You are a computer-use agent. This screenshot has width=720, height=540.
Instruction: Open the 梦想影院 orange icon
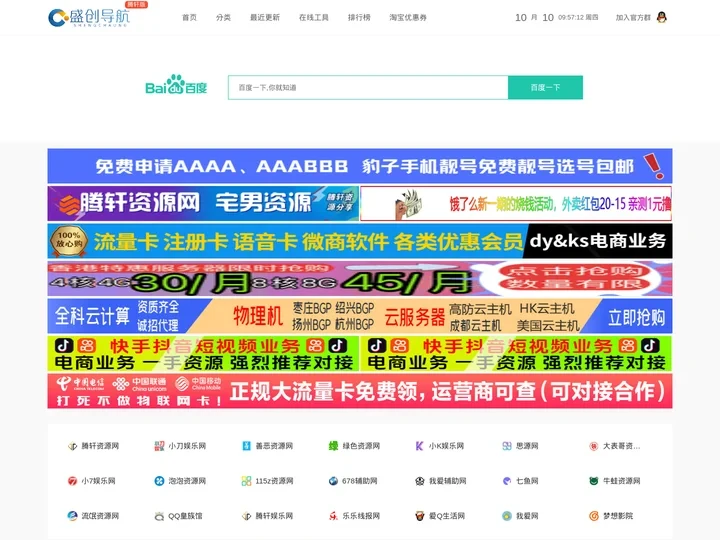pyautogui.click(x=594, y=516)
